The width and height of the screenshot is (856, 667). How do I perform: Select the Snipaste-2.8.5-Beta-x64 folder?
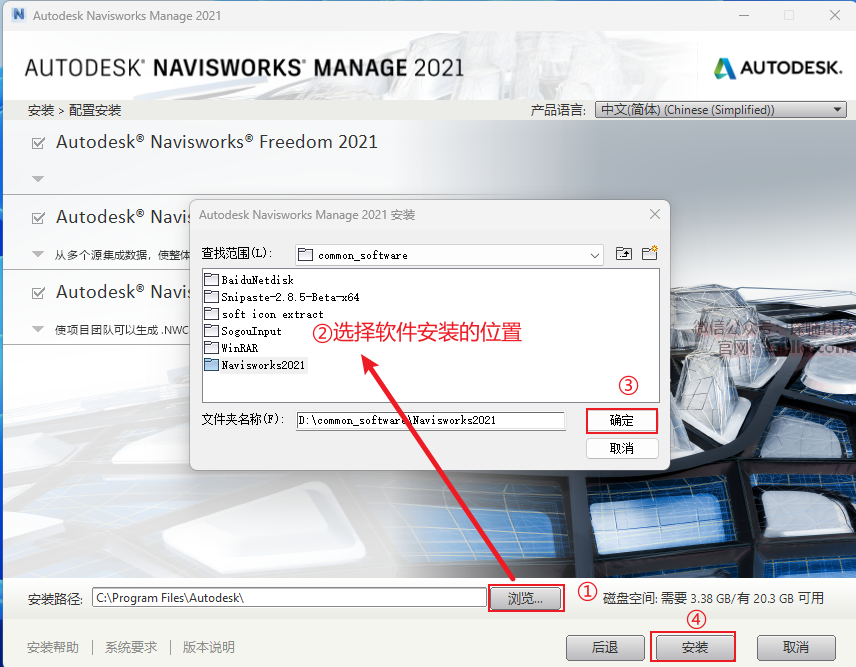click(x=282, y=297)
